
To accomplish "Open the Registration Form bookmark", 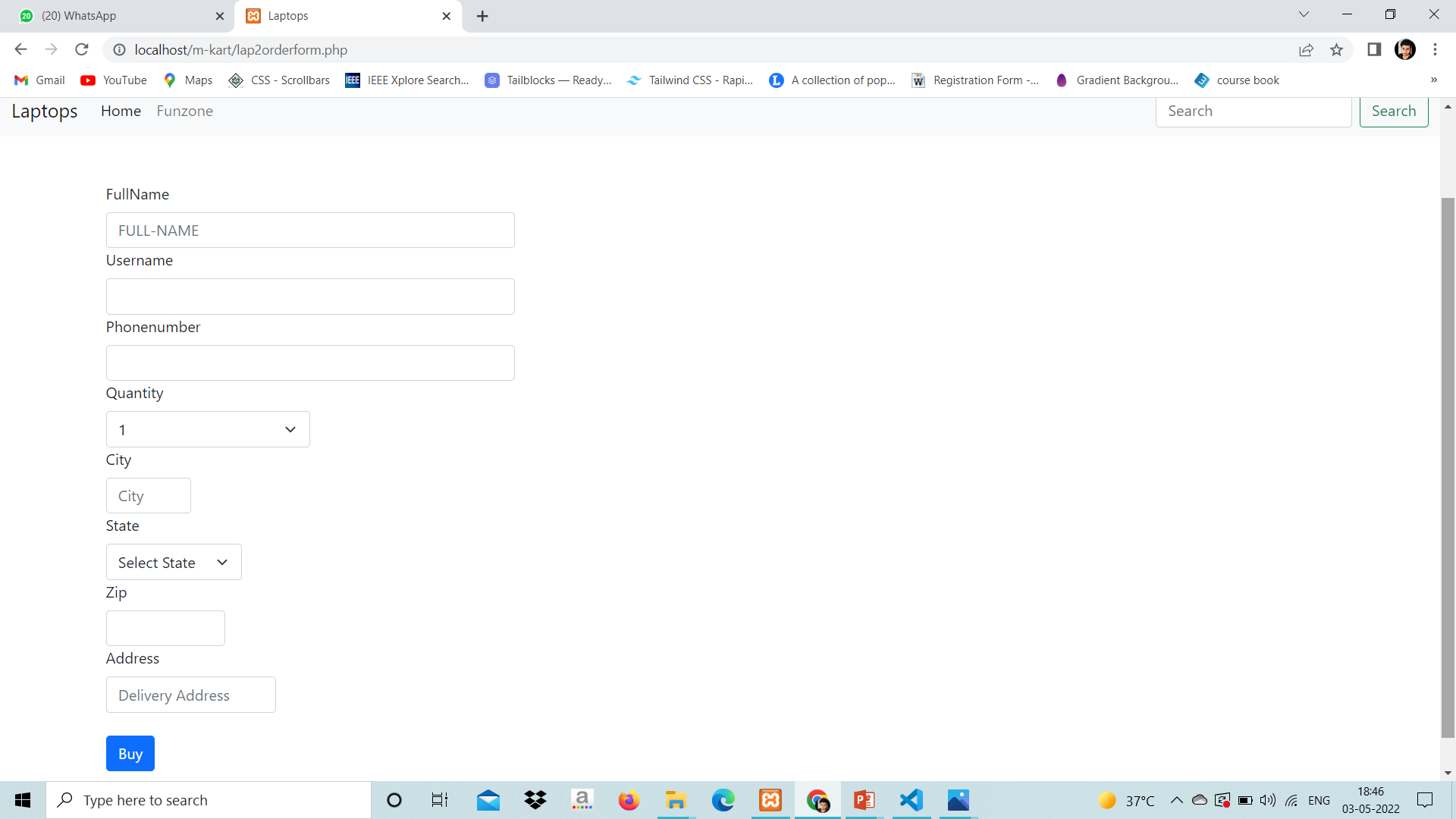I will pyautogui.click(x=975, y=80).
